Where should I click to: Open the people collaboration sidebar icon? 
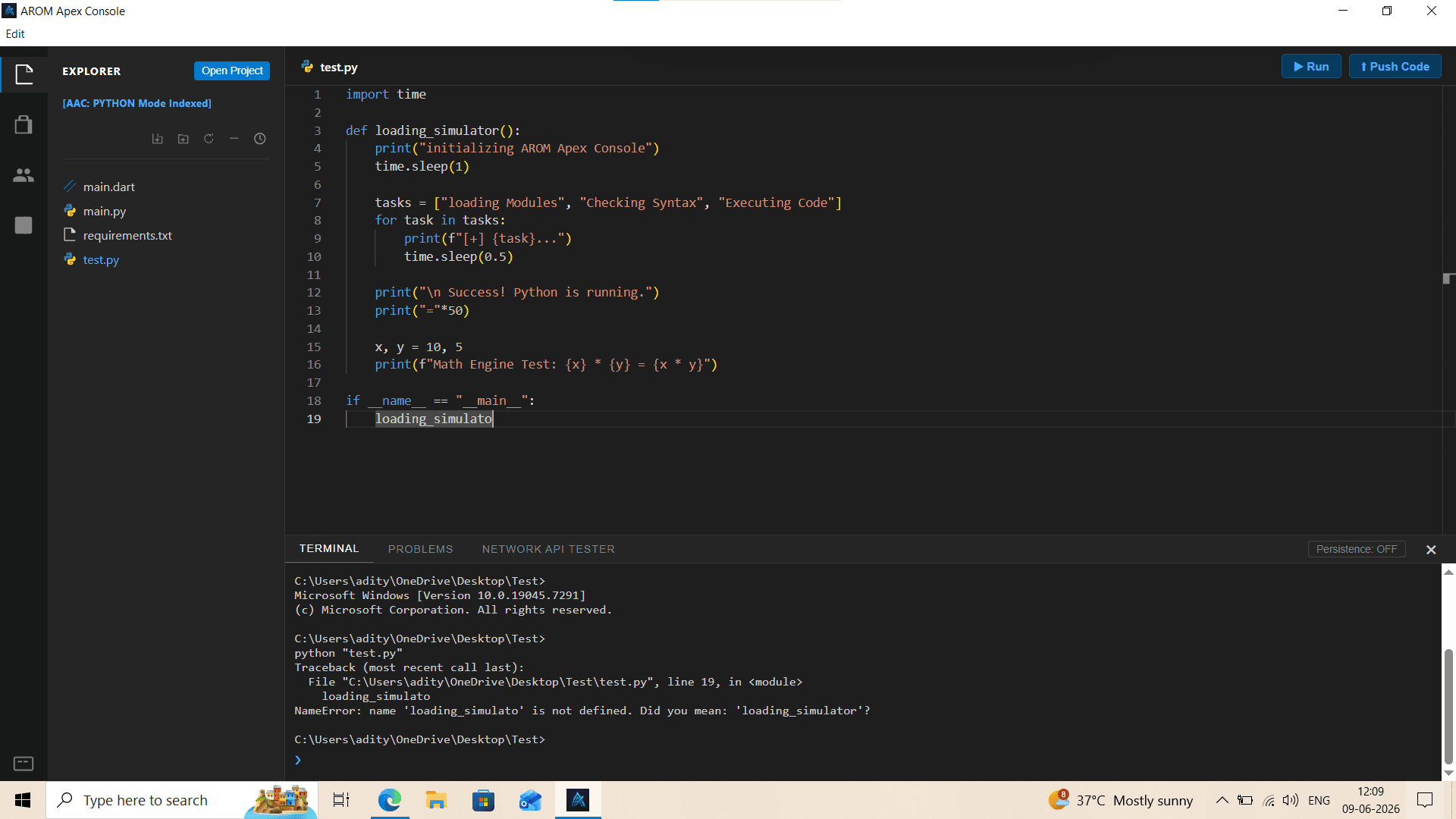point(24,175)
